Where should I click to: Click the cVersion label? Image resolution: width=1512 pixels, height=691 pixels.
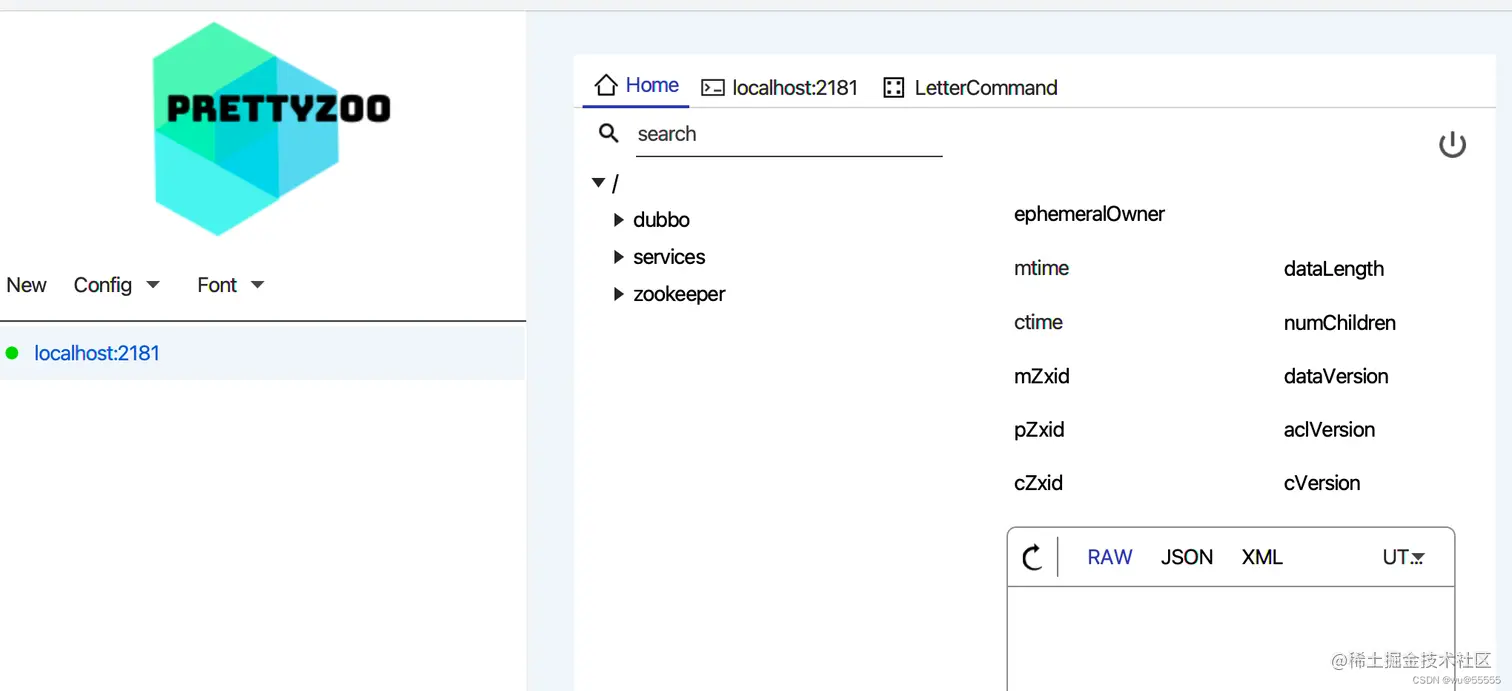tap(1322, 483)
